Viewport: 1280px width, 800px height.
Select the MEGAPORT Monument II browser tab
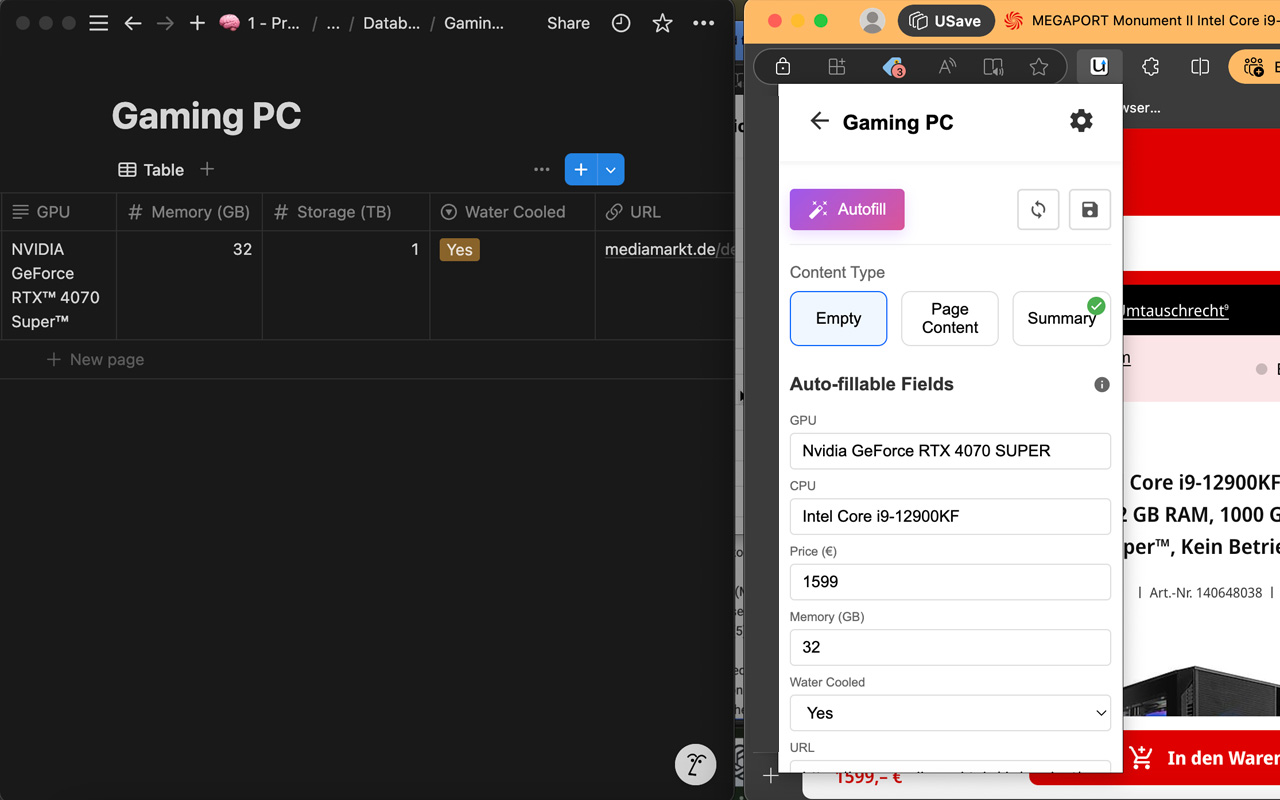pyautogui.click(x=1141, y=21)
